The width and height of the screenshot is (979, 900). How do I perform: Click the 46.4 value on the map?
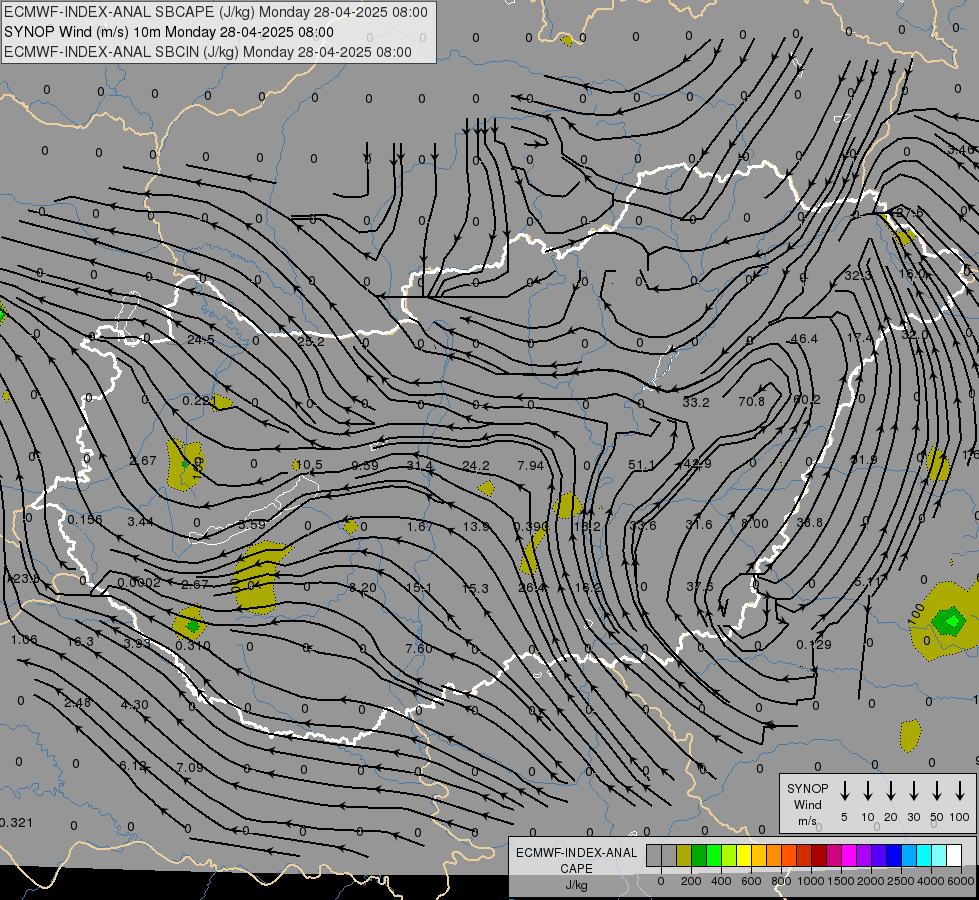[x=804, y=339]
